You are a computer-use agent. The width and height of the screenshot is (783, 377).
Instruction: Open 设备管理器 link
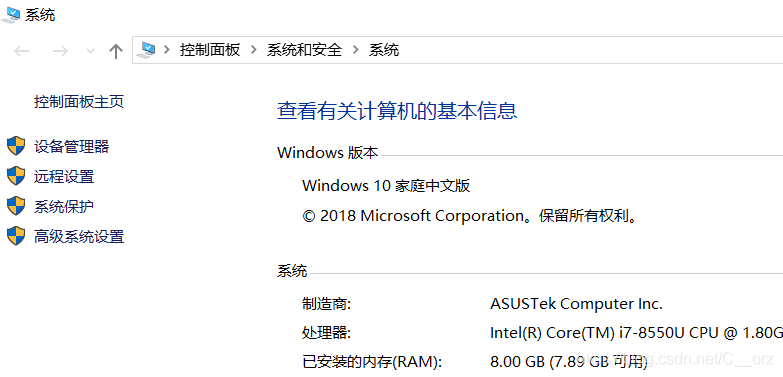pyautogui.click(x=71, y=147)
